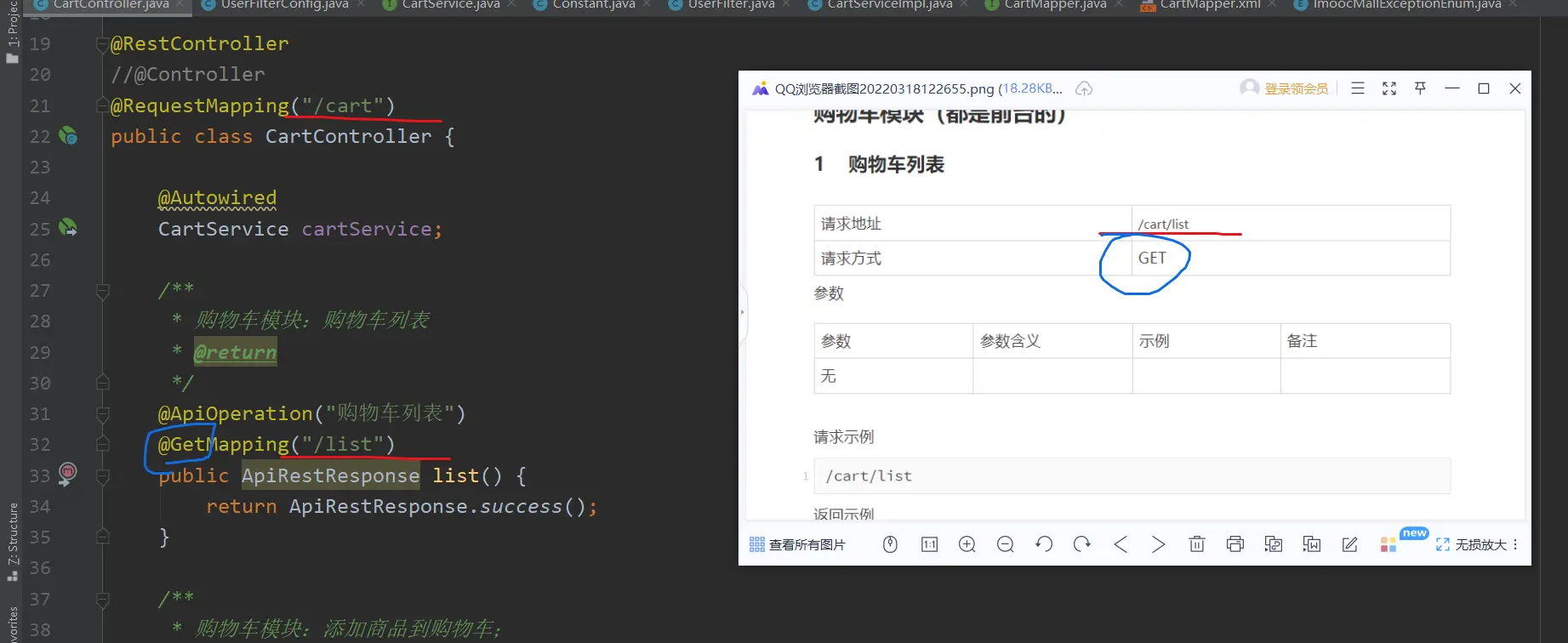Click the login membership link 登录领会员
This screenshot has width=1568, height=643.
(1297, 88)
